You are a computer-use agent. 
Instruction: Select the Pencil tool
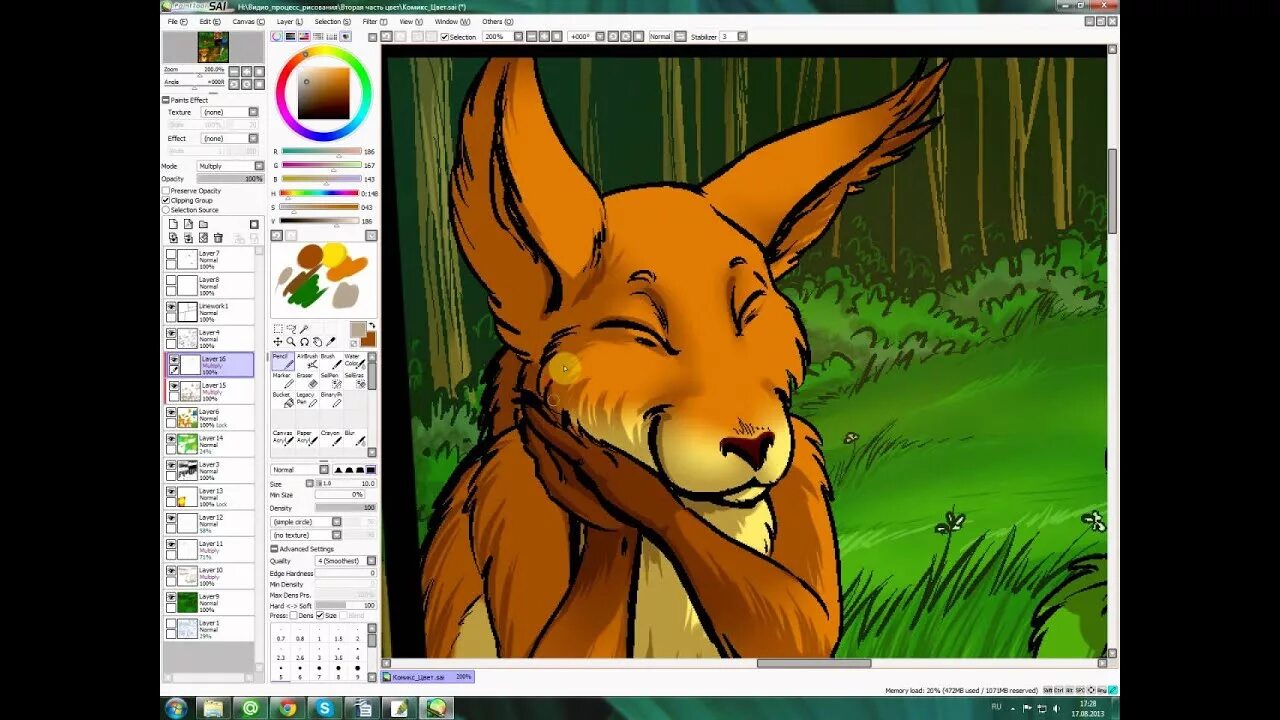pyautogui.click(x=282, y=361)
